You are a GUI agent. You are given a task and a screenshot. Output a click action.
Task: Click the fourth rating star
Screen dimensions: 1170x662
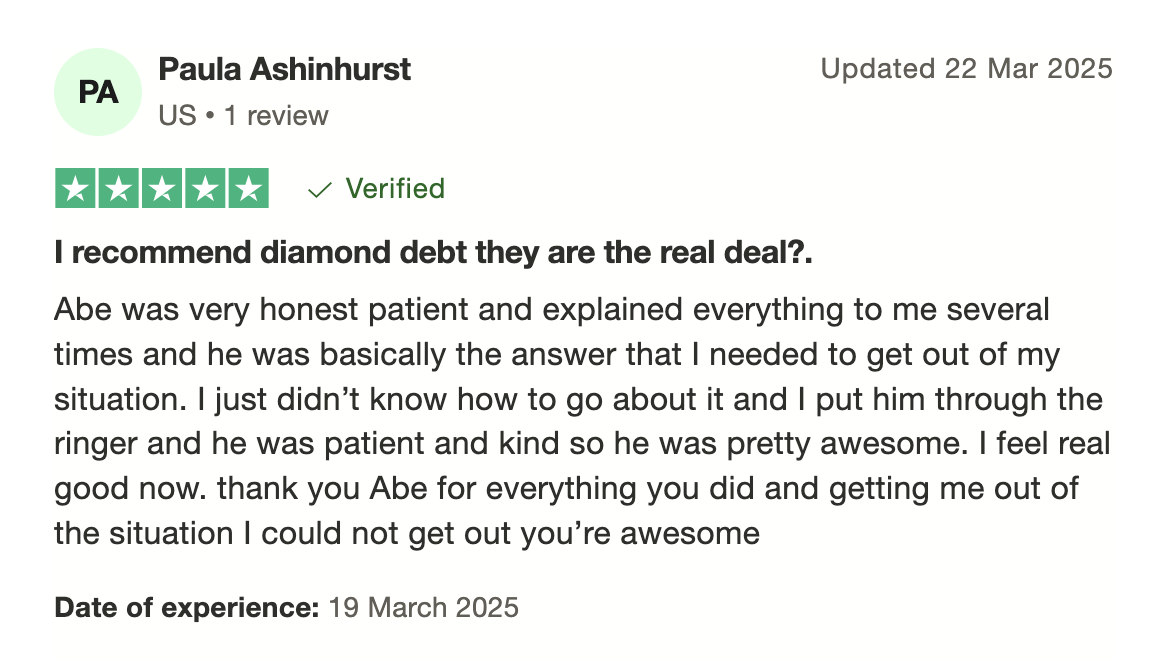pyautogui.click(x=205, y=189)
